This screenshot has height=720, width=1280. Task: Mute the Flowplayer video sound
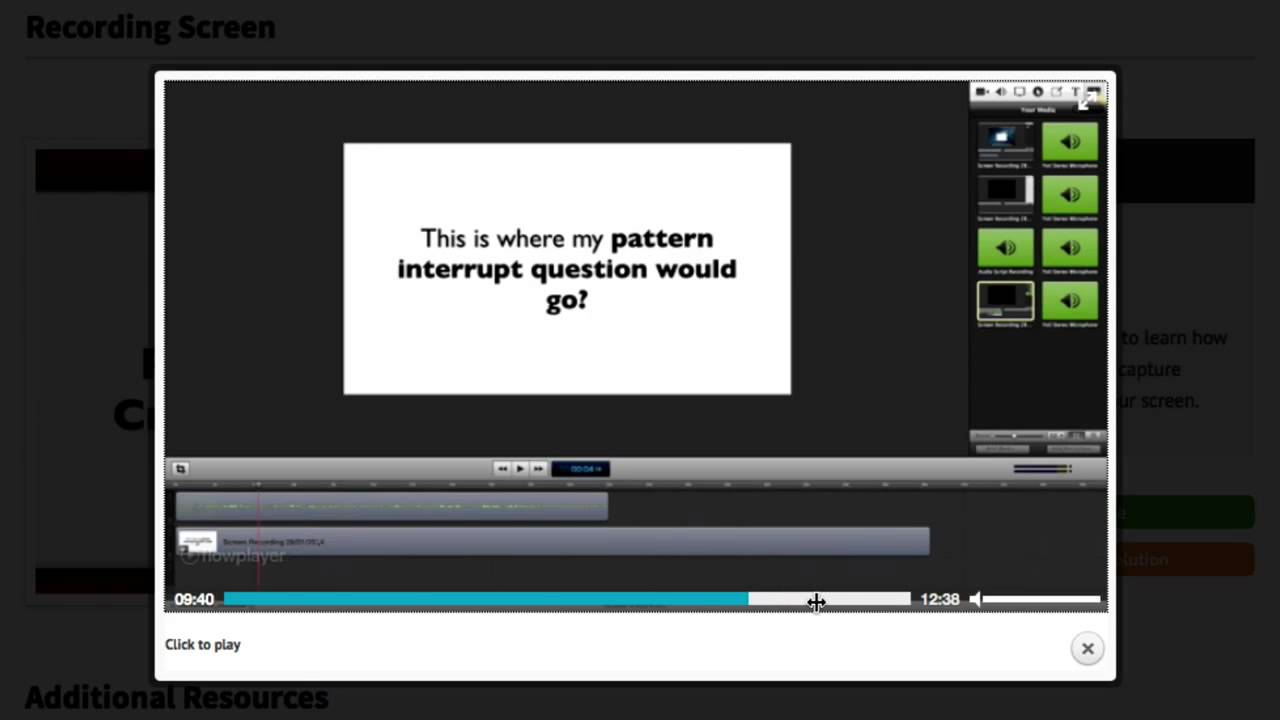[975, 599]
